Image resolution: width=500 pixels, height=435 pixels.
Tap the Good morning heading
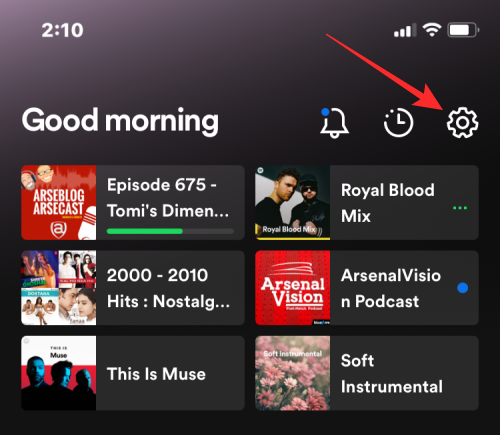(x=120, y=121)
